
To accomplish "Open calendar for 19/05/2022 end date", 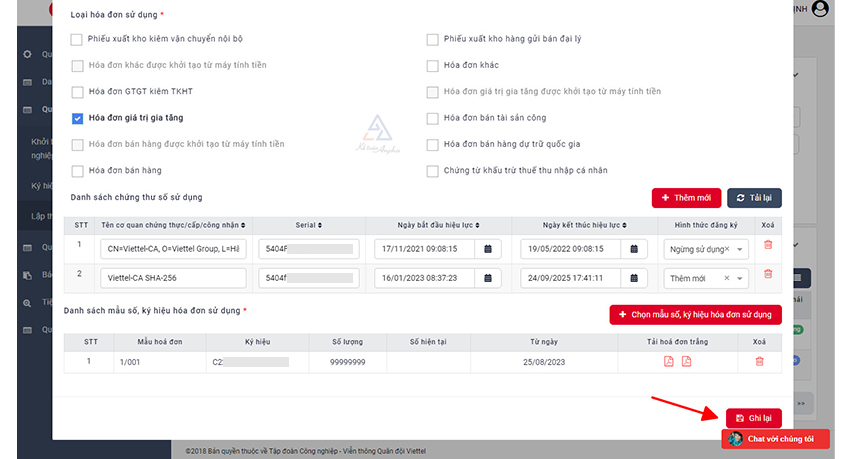I will point(634,249).
